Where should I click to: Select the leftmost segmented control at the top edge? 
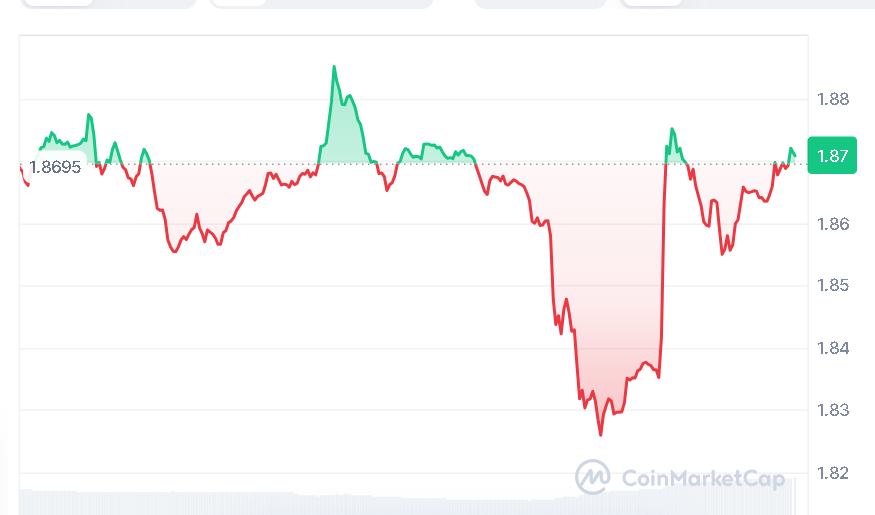point(98,4)
